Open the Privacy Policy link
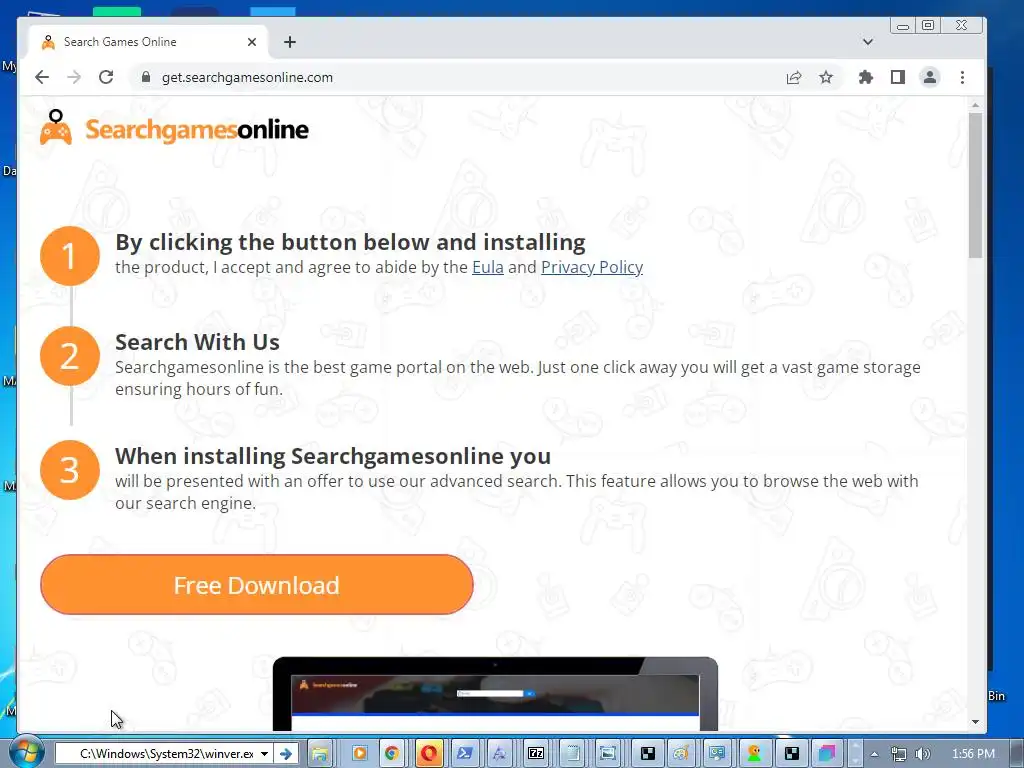1024x768 pixels. click(592, 267)
